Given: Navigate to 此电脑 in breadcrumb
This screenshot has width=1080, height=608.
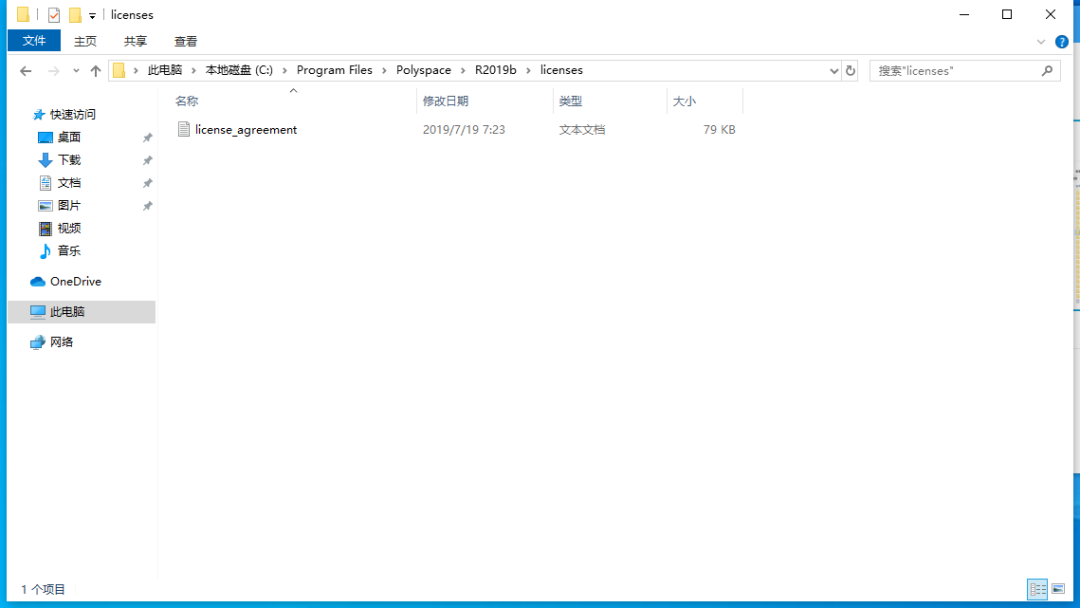Looking at the screenshot, I should (165, 70).
